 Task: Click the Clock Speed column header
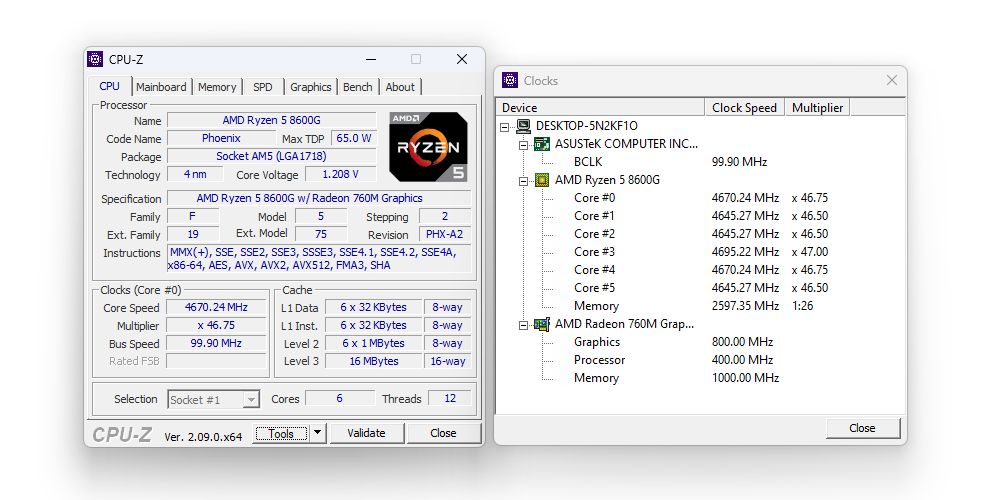pyautogui.click(x=744, y=107)
